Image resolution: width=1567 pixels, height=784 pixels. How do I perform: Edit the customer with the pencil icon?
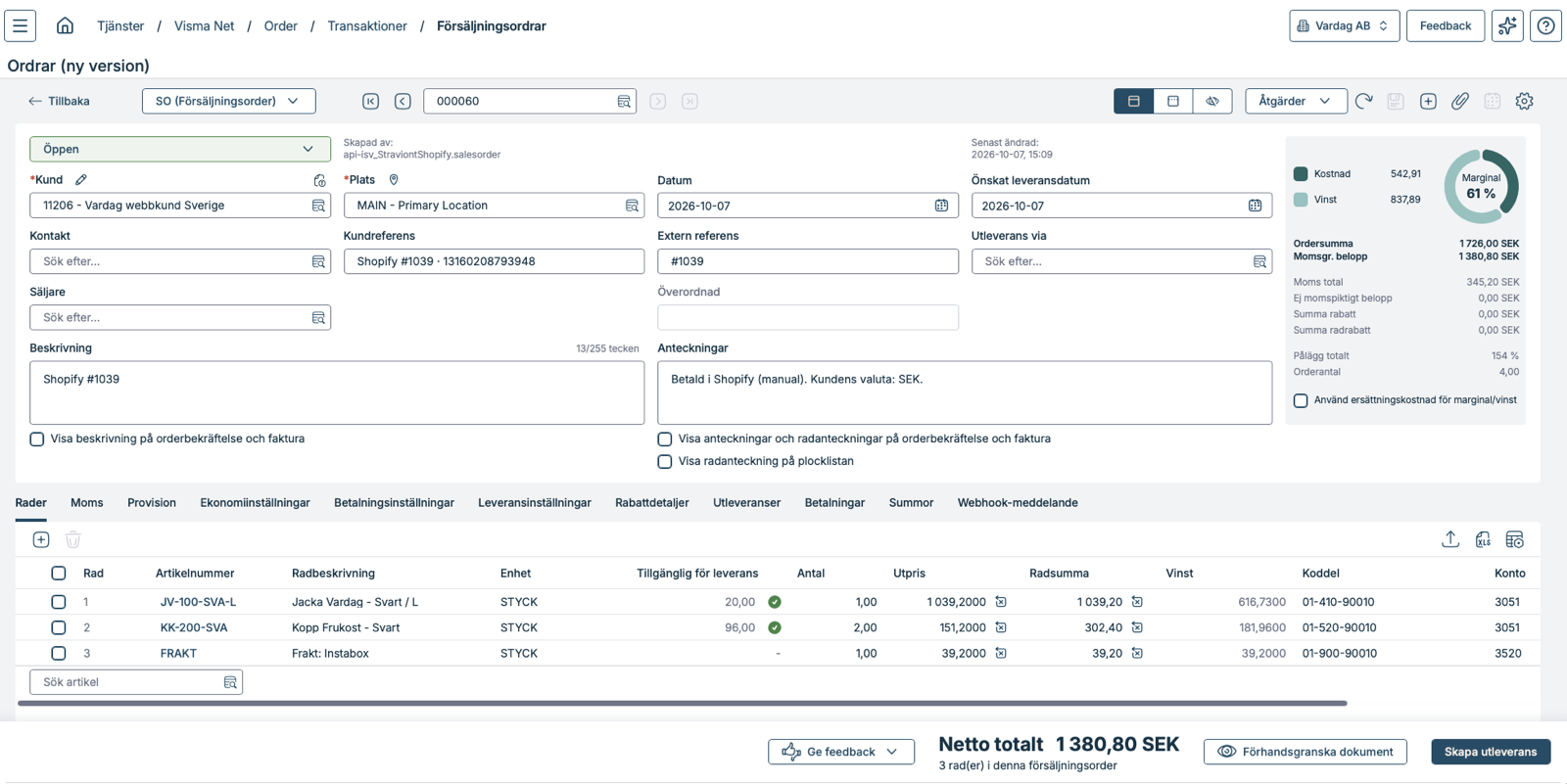point(81,179)
